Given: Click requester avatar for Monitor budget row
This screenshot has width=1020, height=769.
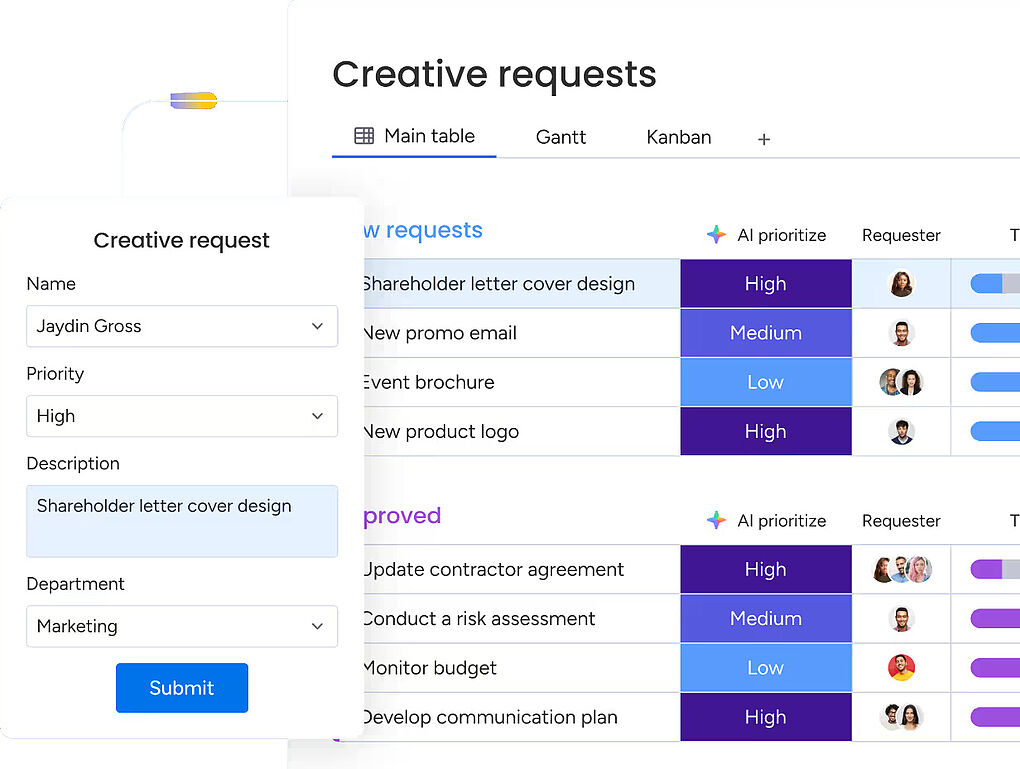Looking at the screenshot, I should pyautogui.click(x=901, y=668).
